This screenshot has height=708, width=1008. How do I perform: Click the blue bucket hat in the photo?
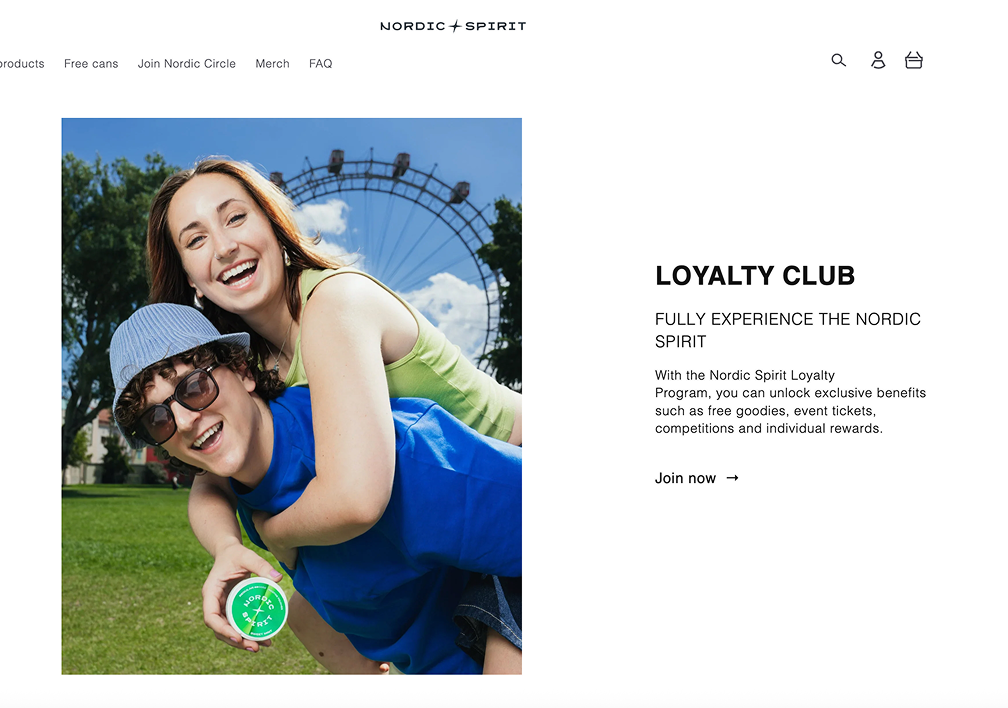click(174, 352)
